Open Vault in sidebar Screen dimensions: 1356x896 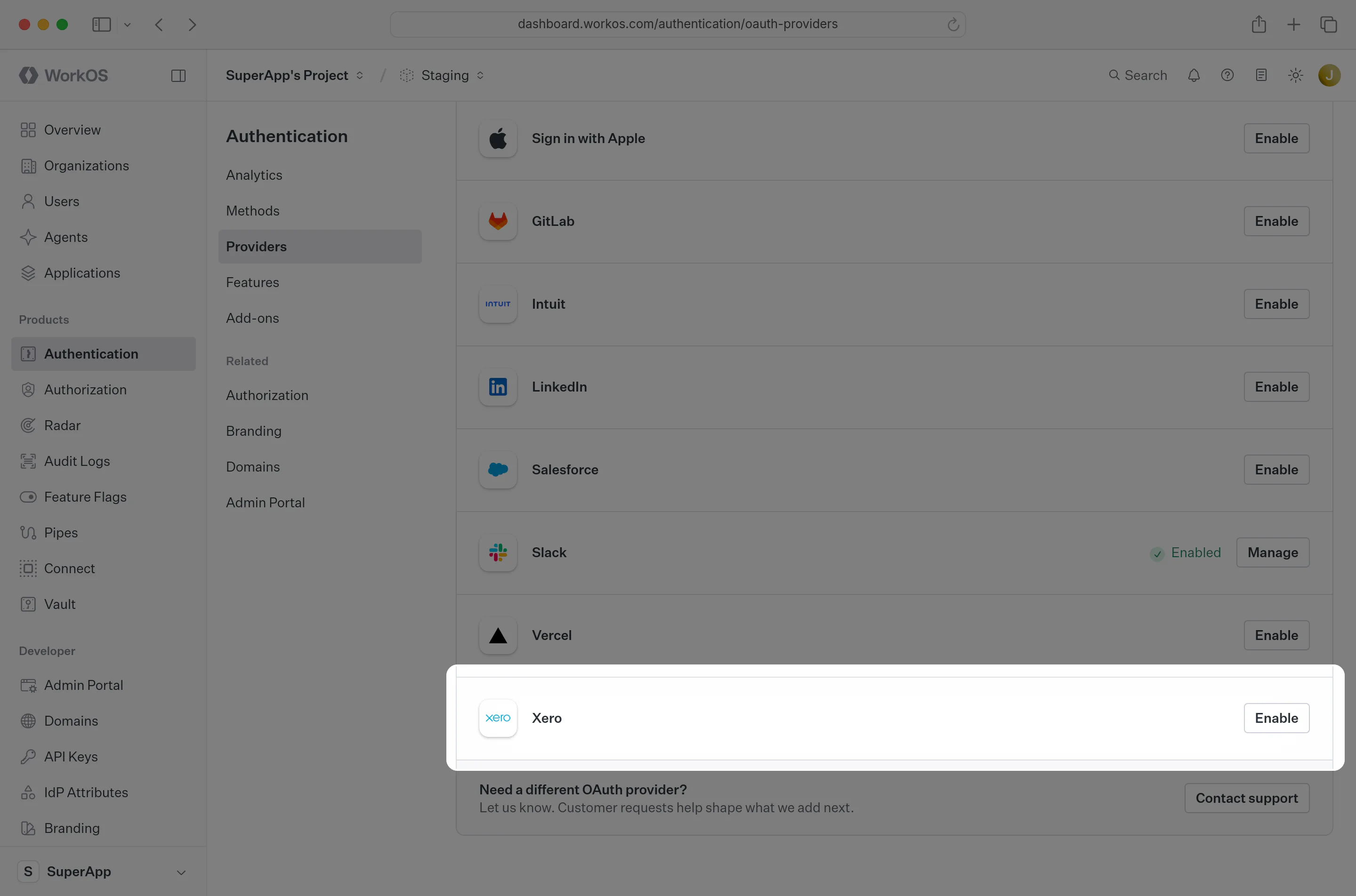coord(104,604)
